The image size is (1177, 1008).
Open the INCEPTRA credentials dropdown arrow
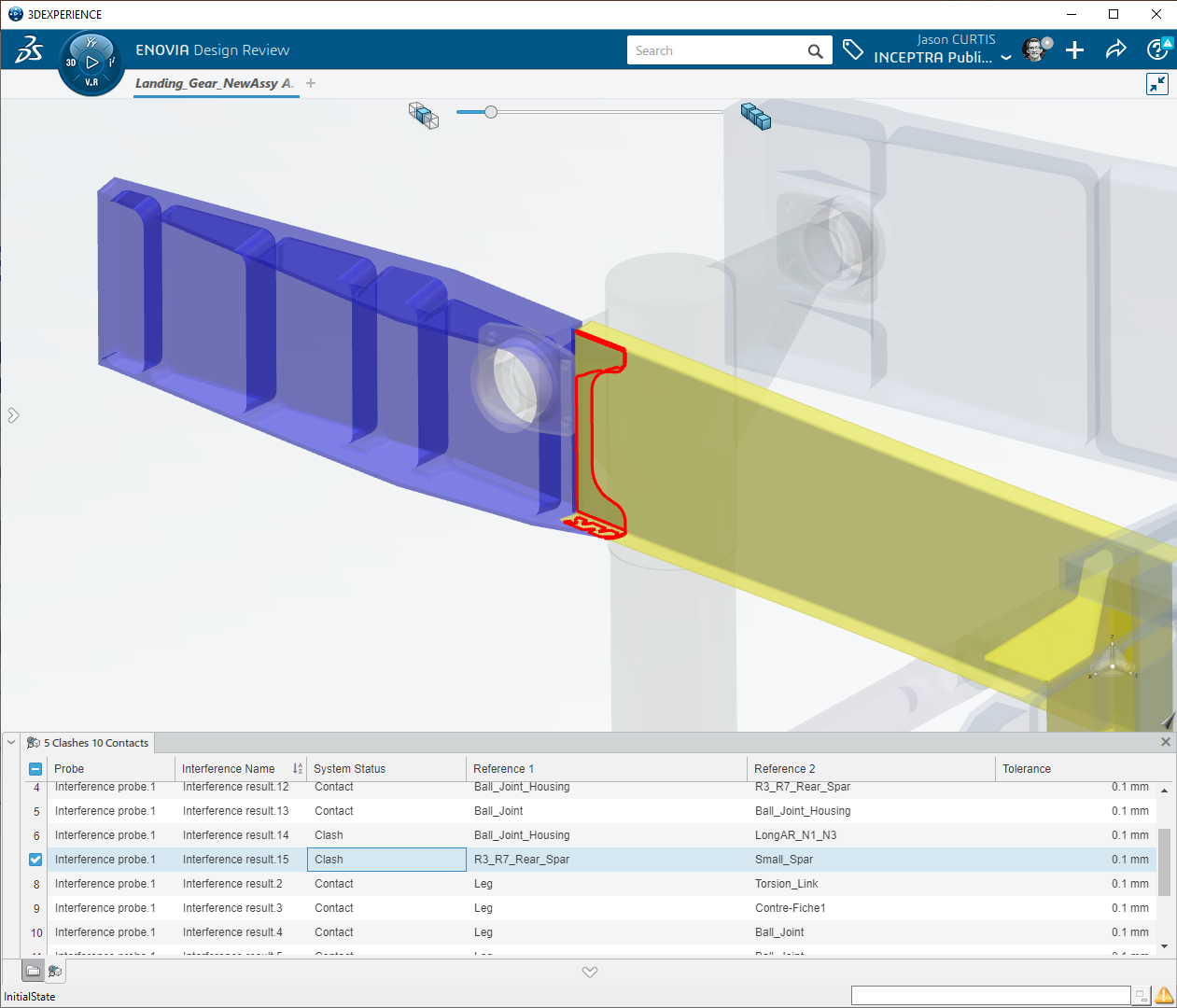click(1005, 58)
